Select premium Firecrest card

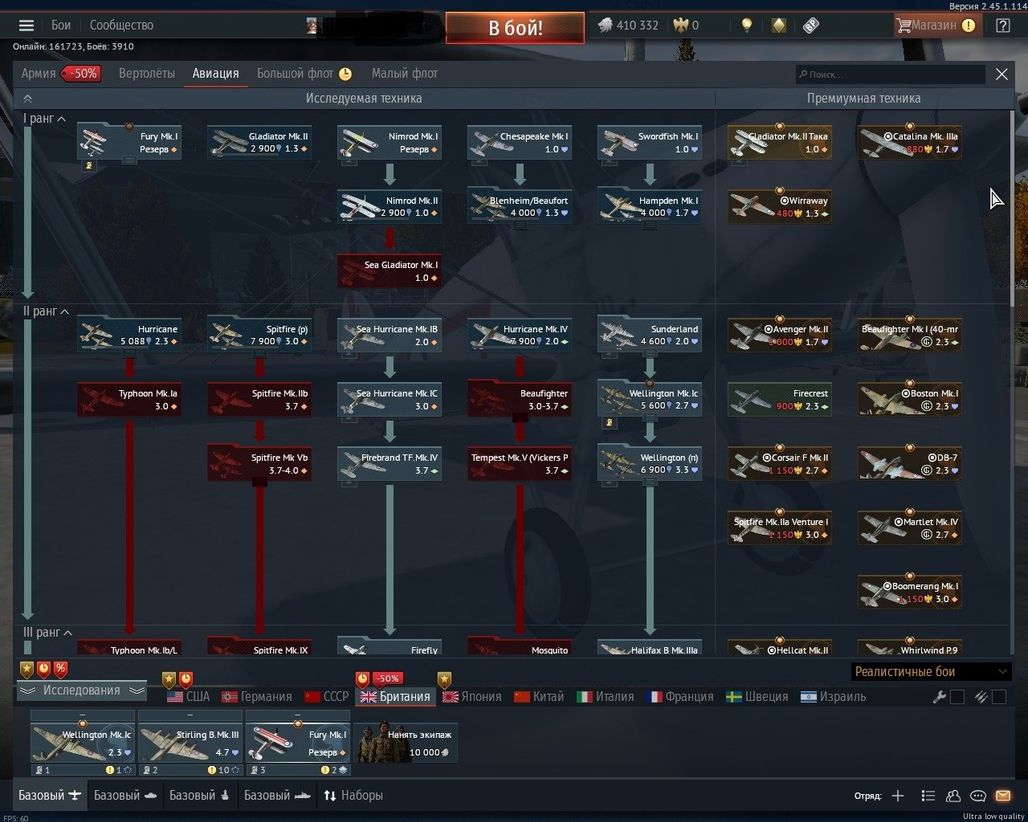pos(780,399)
